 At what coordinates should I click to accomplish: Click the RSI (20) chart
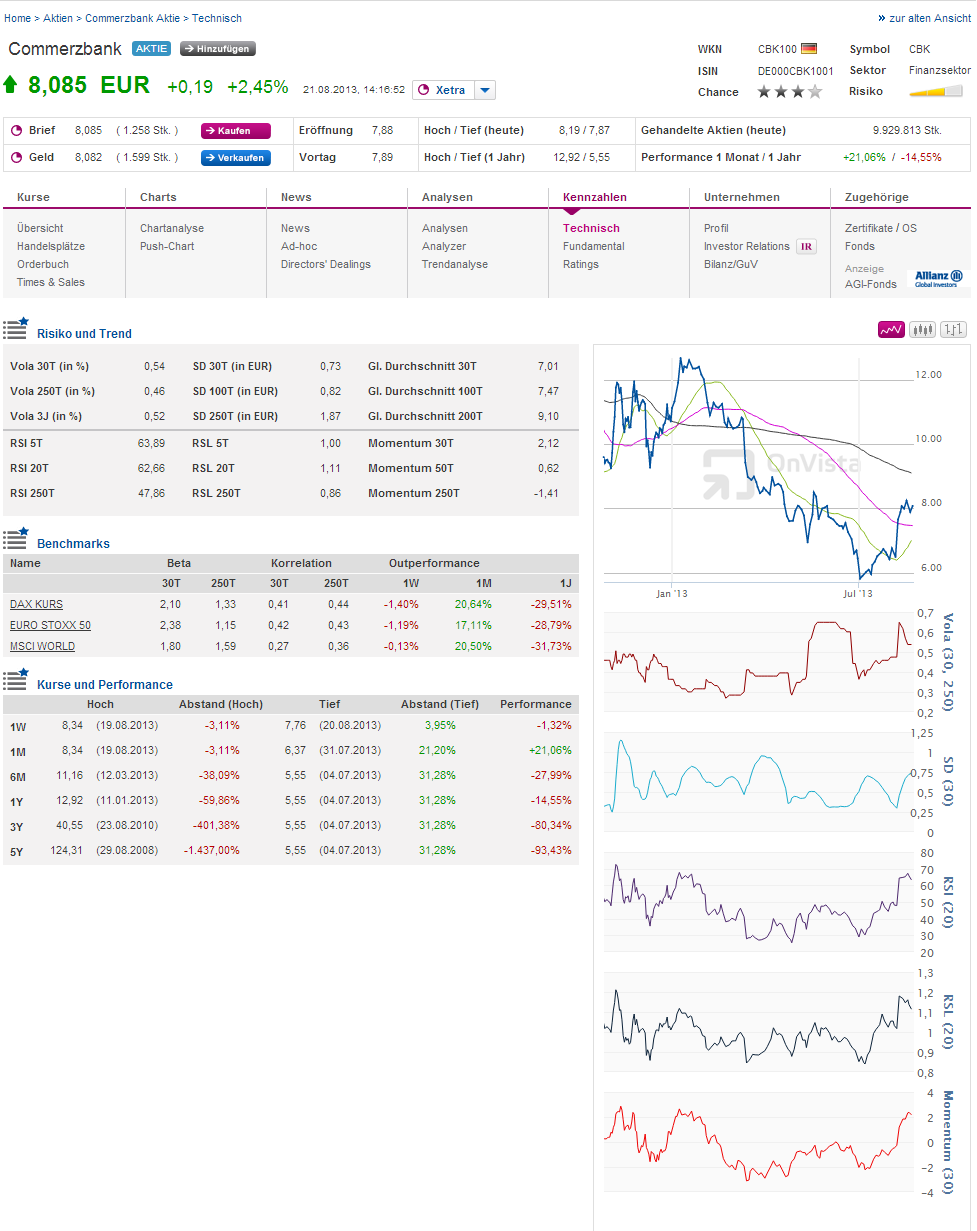coord(759,903)
